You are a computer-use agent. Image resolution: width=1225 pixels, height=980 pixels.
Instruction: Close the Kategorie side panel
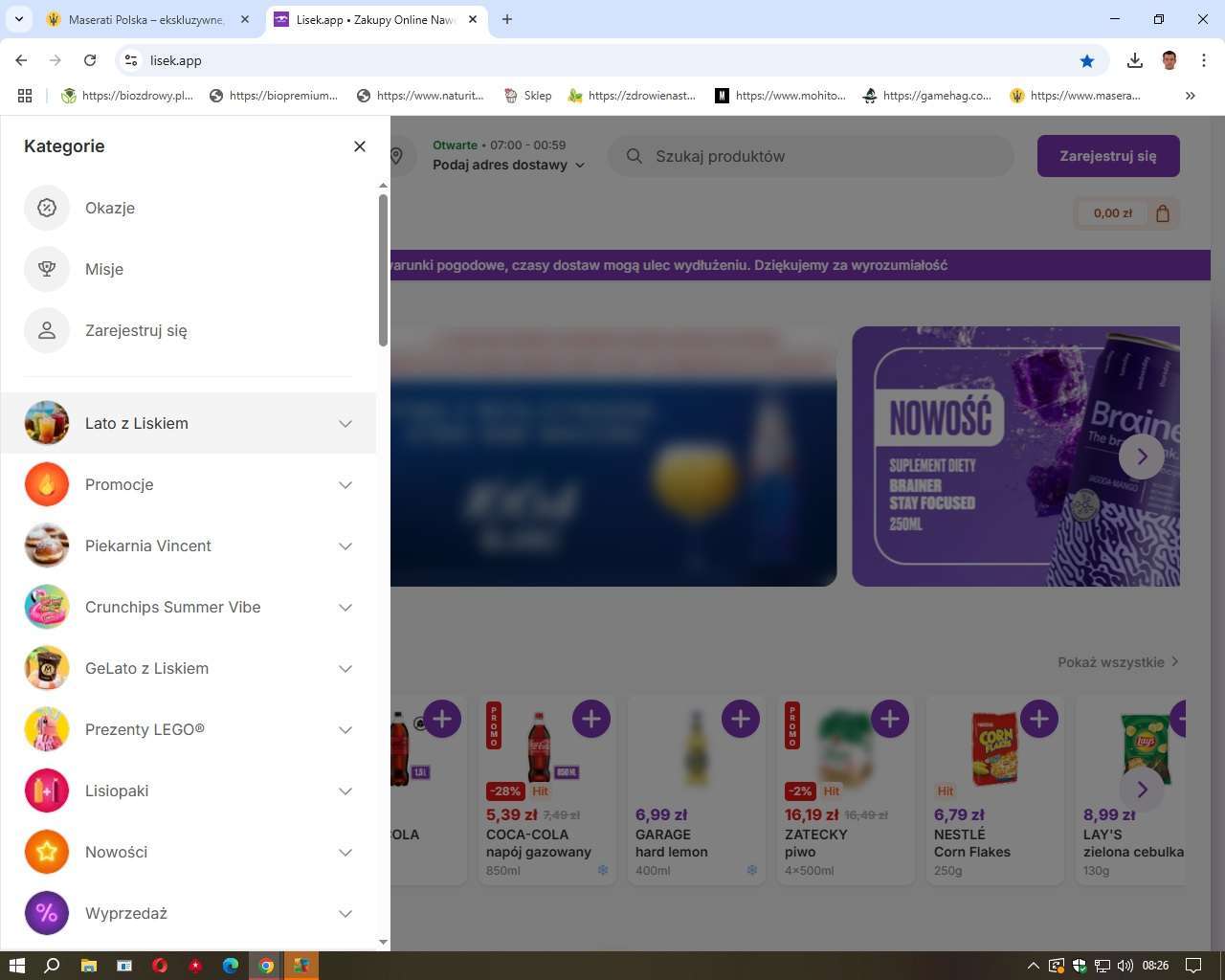click(x=360, y=146)
